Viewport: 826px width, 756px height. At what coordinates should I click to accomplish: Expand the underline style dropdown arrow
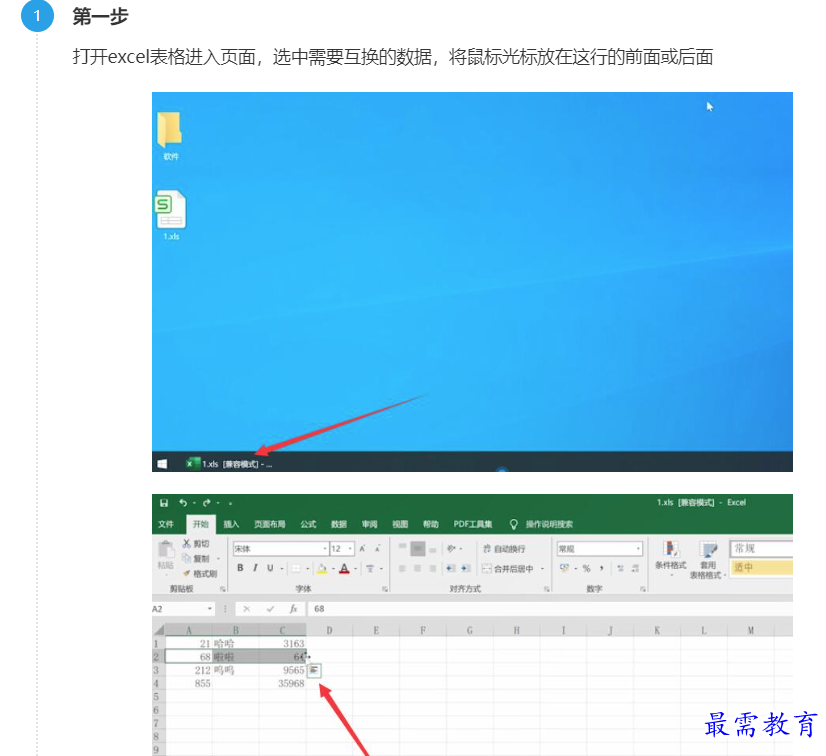[x=282, y=568]
